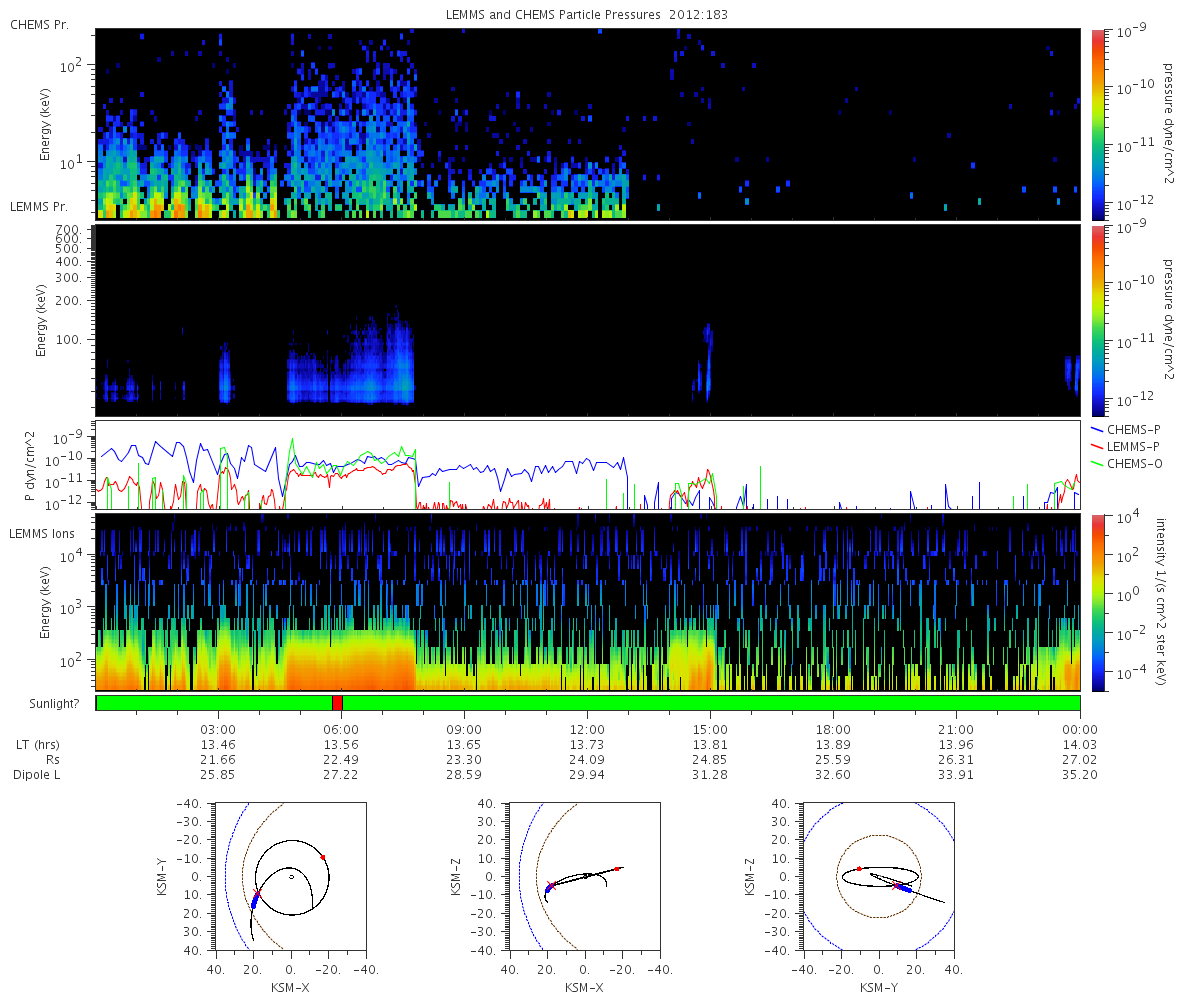Click the LT value '13.46'
Screen dimensions: 1200x1000
pos(218,745)
